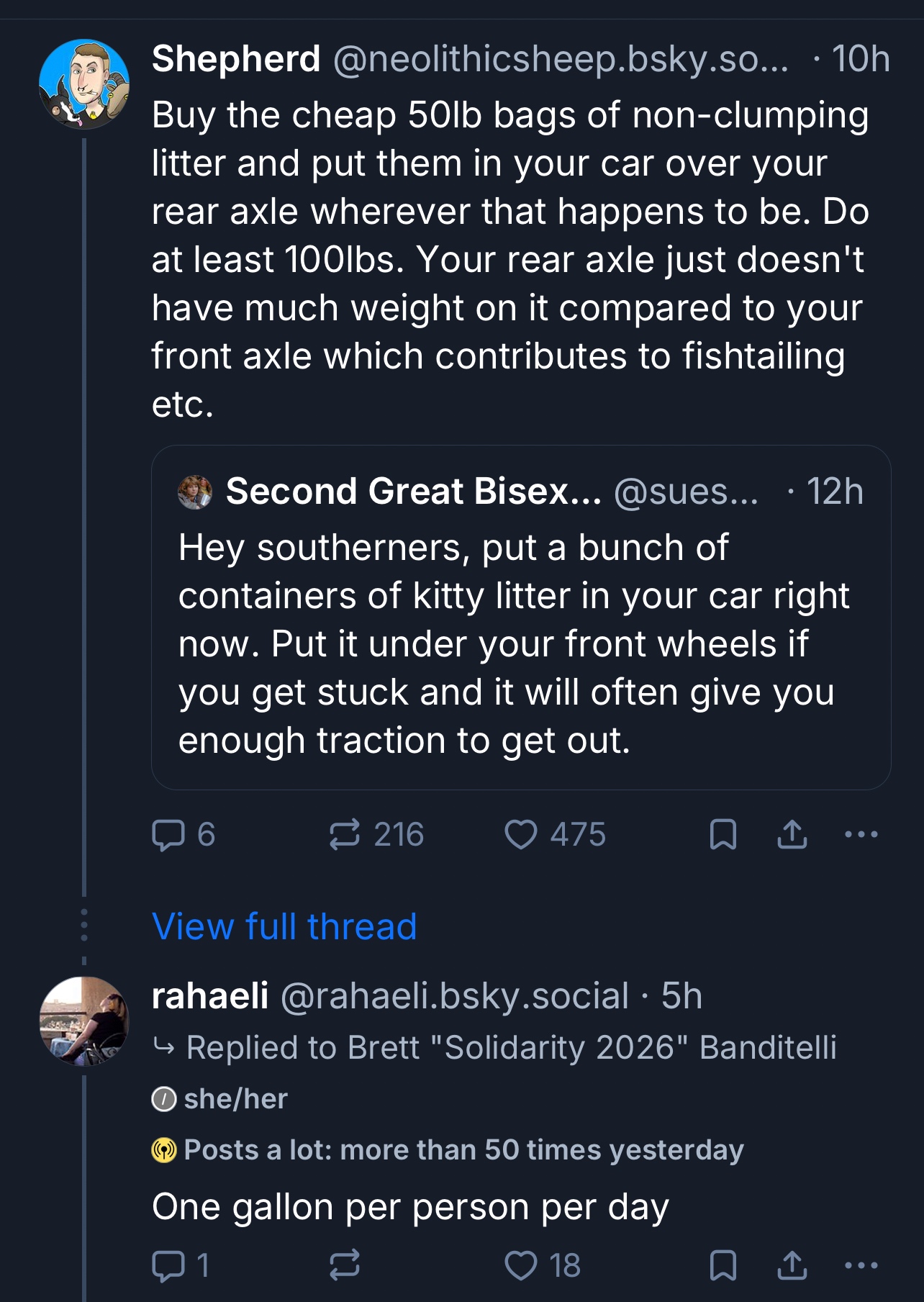Open more options on Shepherd's post
Viewport: 924px width, 1302px height.
[861, 835]
